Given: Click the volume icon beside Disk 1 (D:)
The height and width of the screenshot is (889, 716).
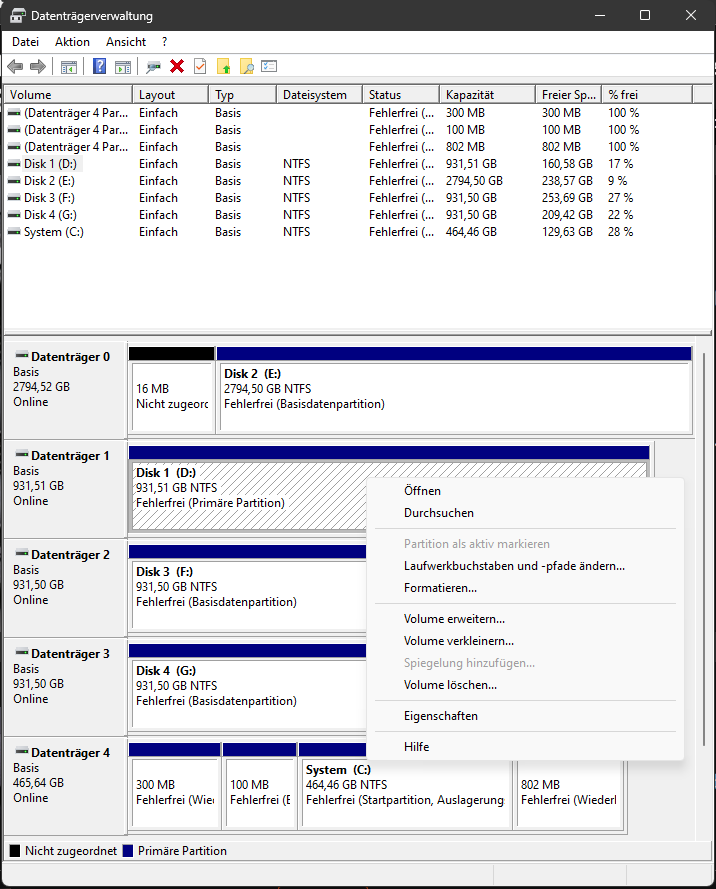Looking at the screenshot, I should click(x=14, y=164).
